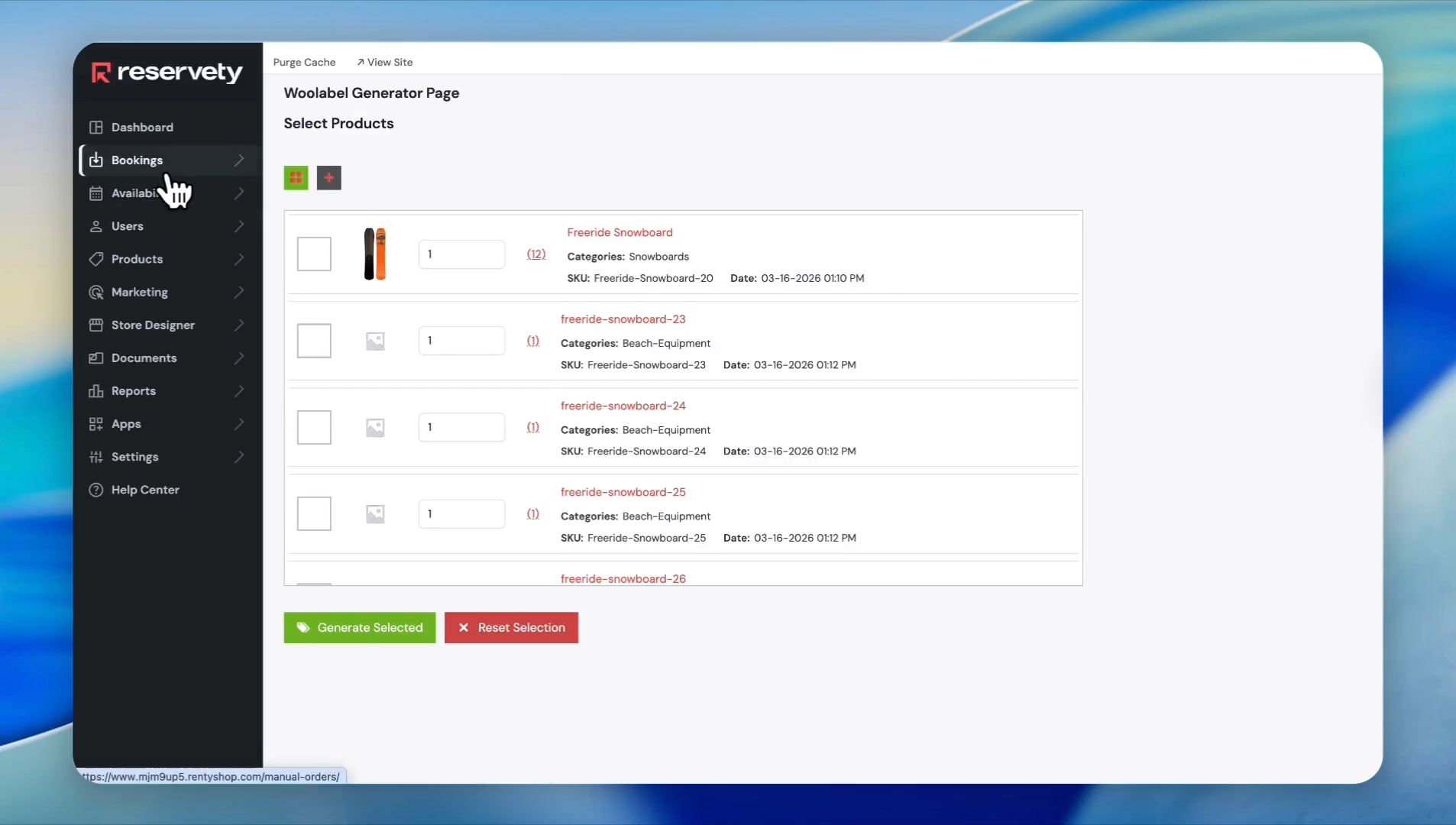Tick the Freeride Snowboard checkbox

point(314,254)
